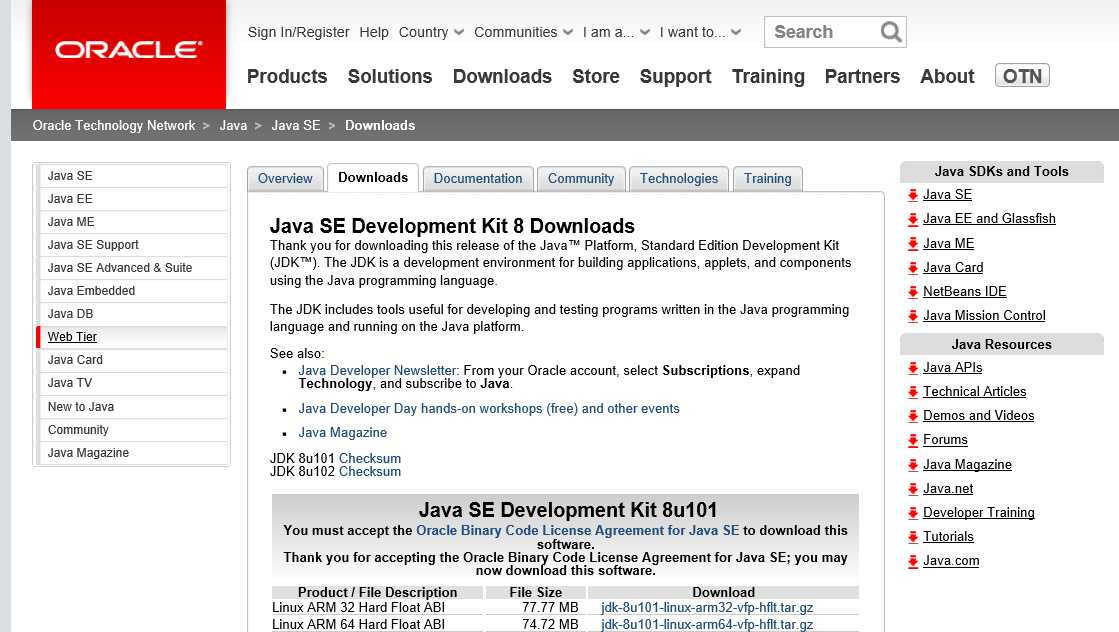
Task: Open Java Developer Newsletter link
Action: (x=378, y=370)
